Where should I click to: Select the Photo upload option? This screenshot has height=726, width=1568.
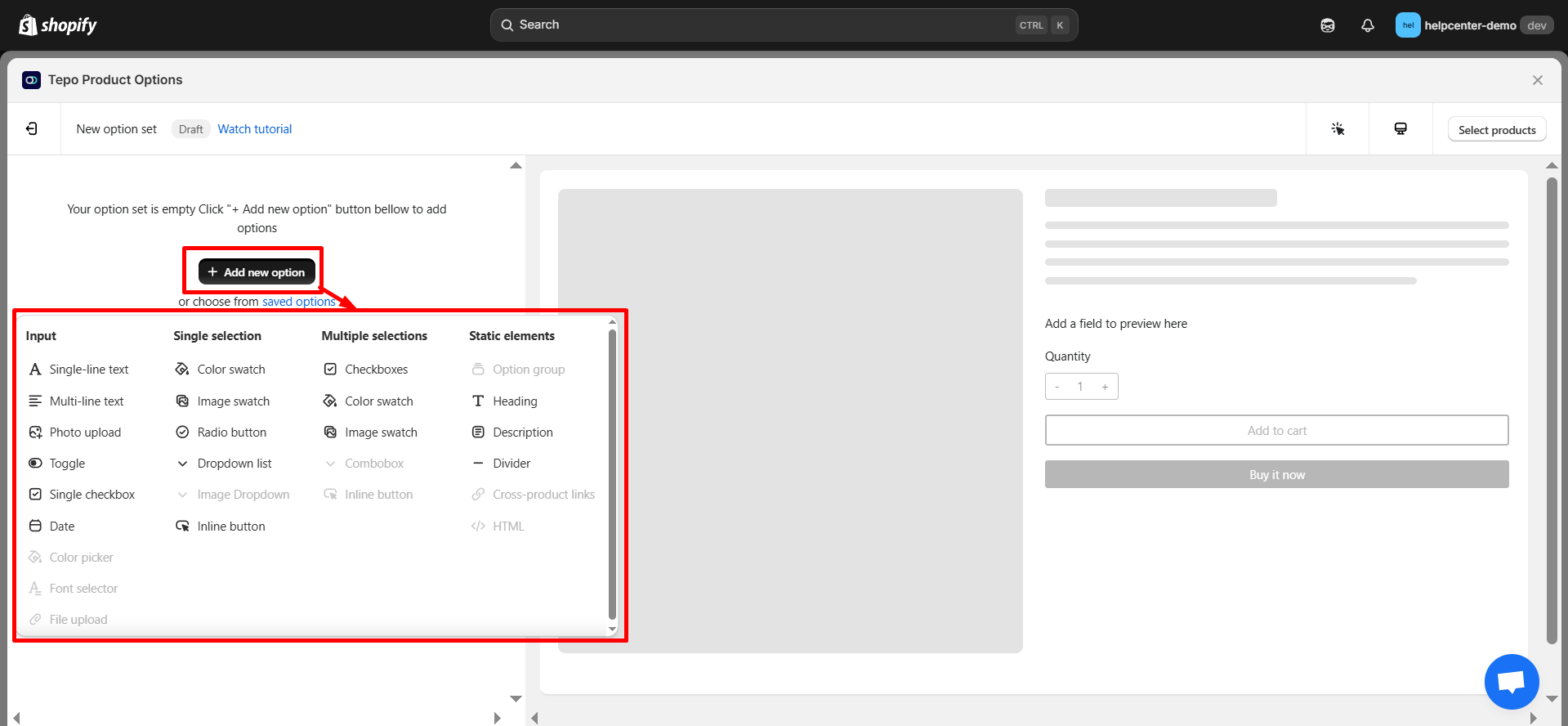pos(74,432)
